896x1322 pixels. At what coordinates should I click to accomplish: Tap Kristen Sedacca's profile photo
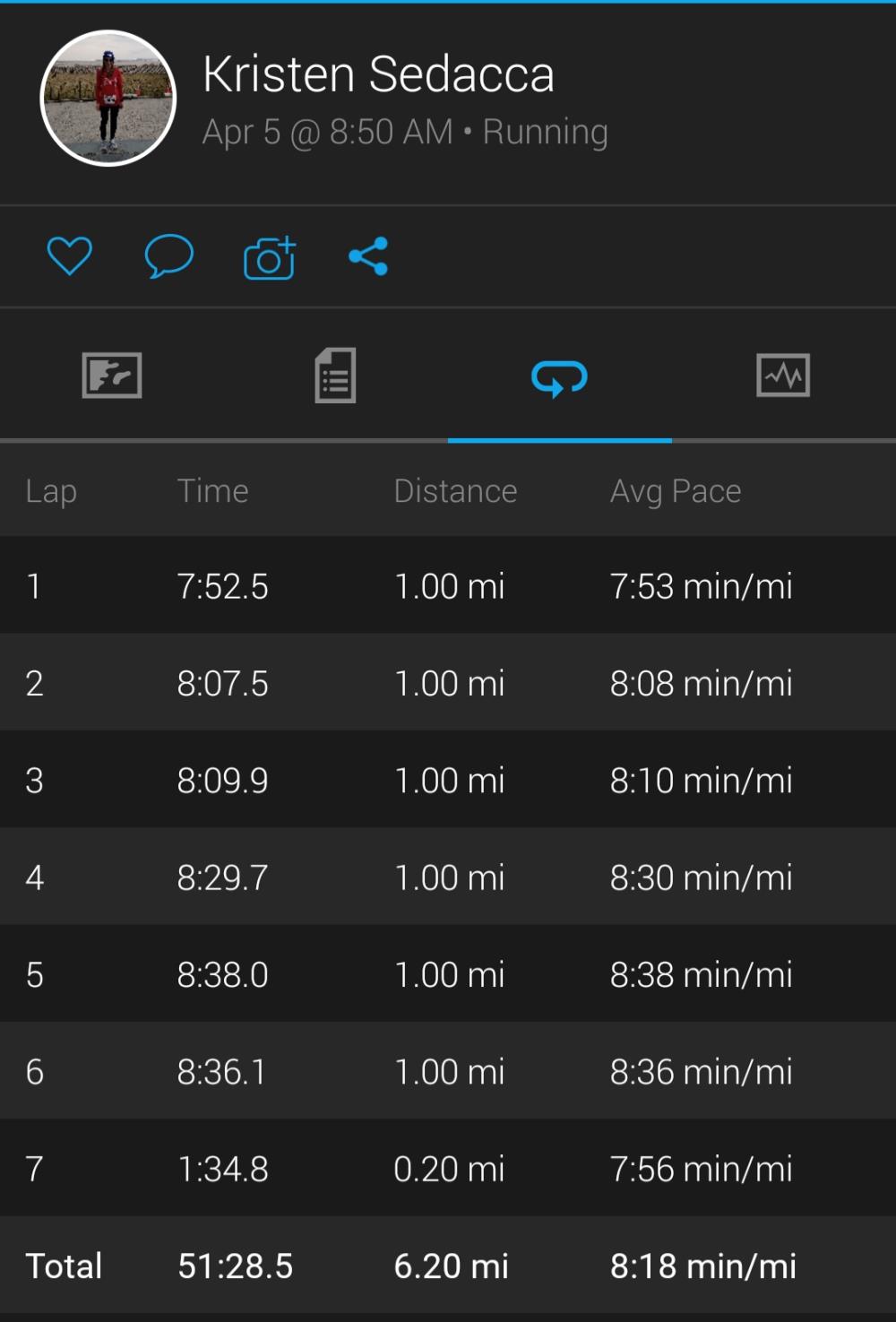coord(108,99)
